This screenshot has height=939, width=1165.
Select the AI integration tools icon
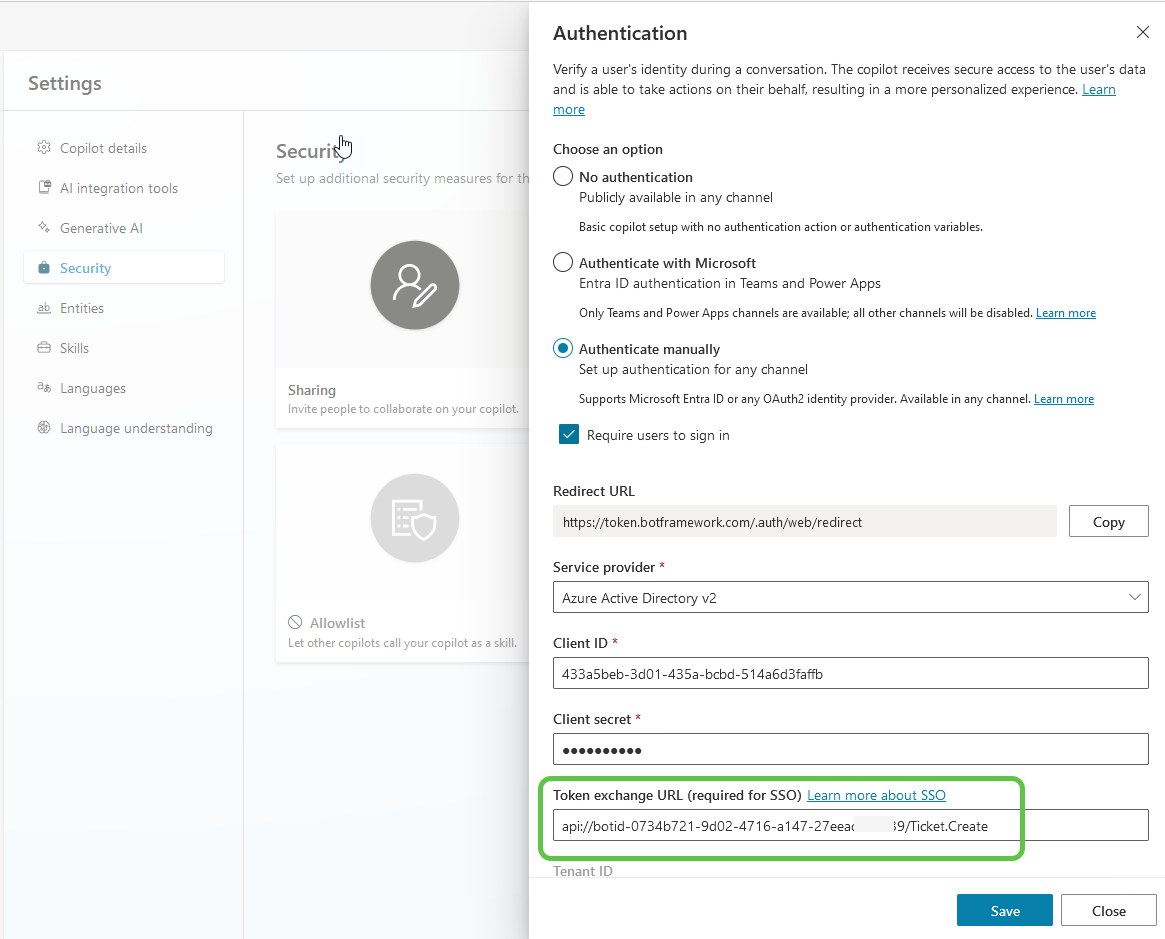click(x=44, y=187)
